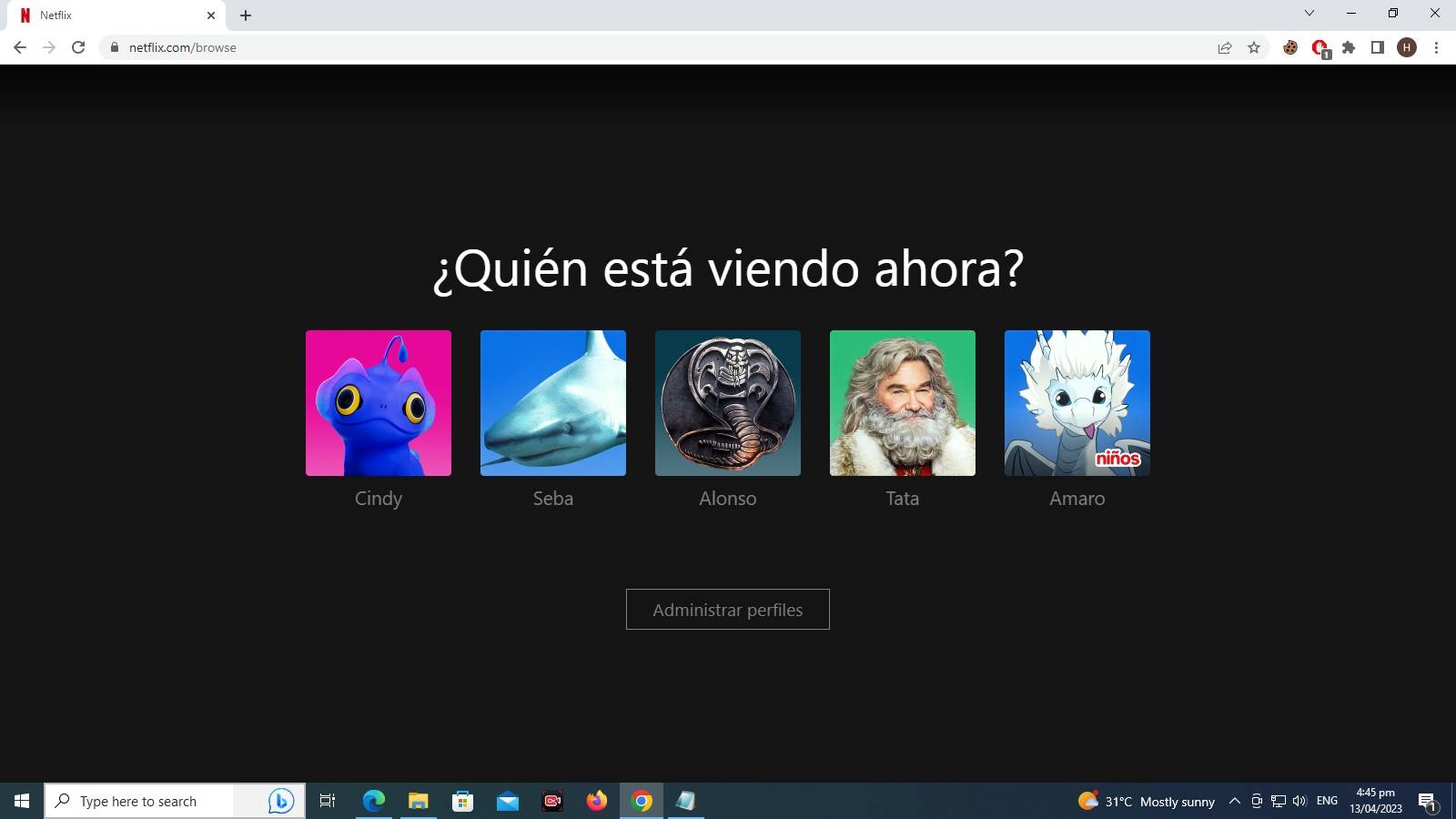Click the Alonso profile name

(728, 499)
